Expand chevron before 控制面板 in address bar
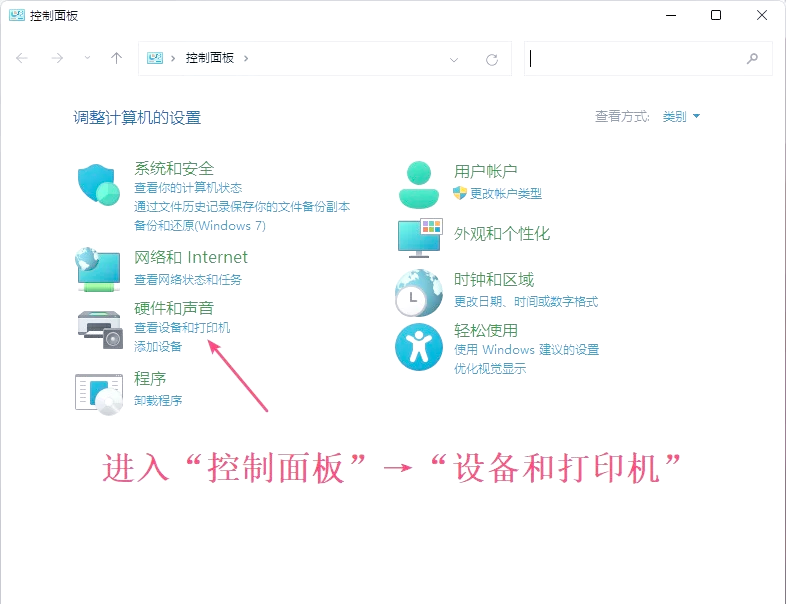Image resolution: width=786 pixels, height=604 pixels. click(173, 58)
